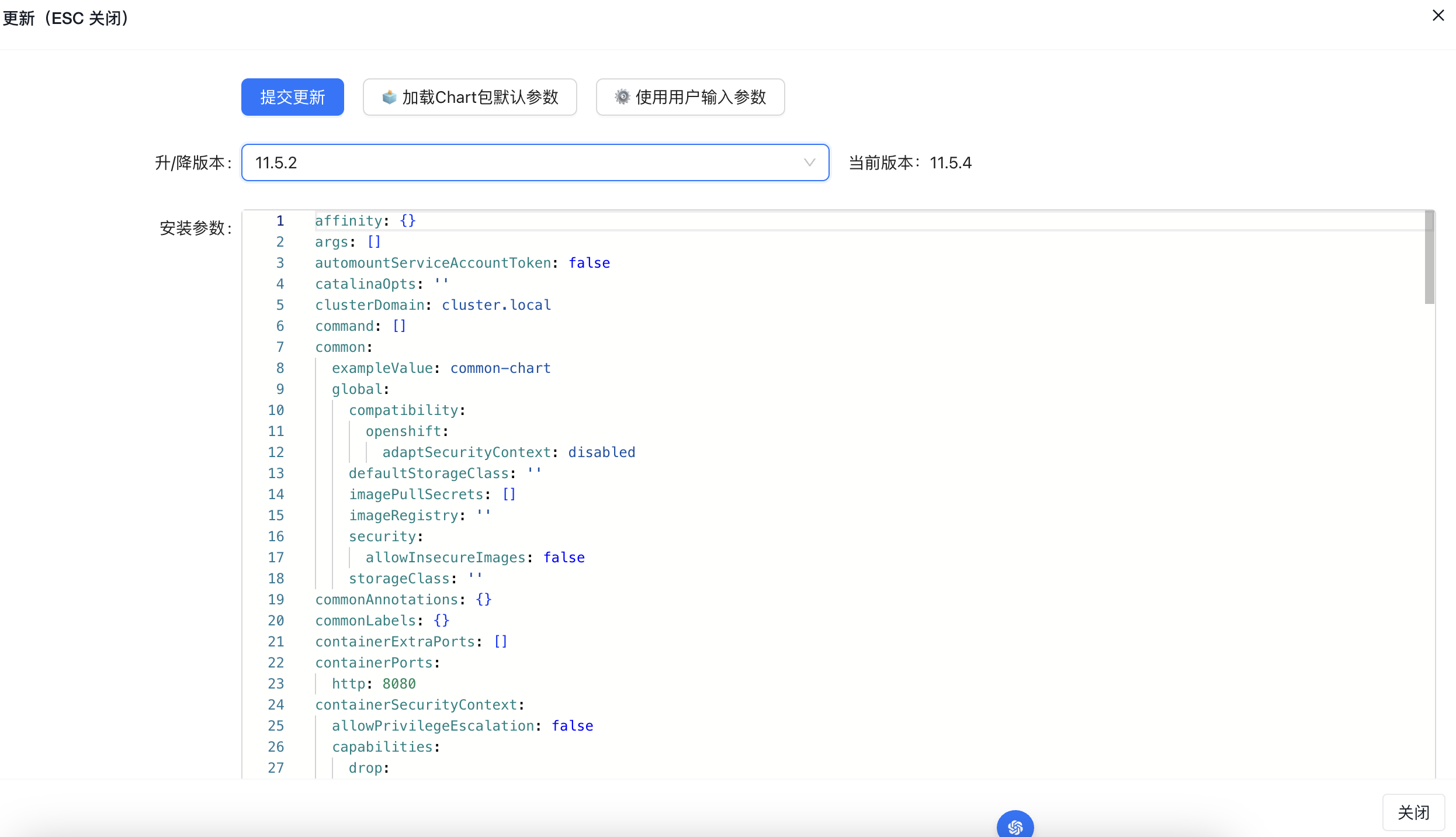
Task: Open the version dropdown showing 11.5.2
Action: [x=535, y=162]
